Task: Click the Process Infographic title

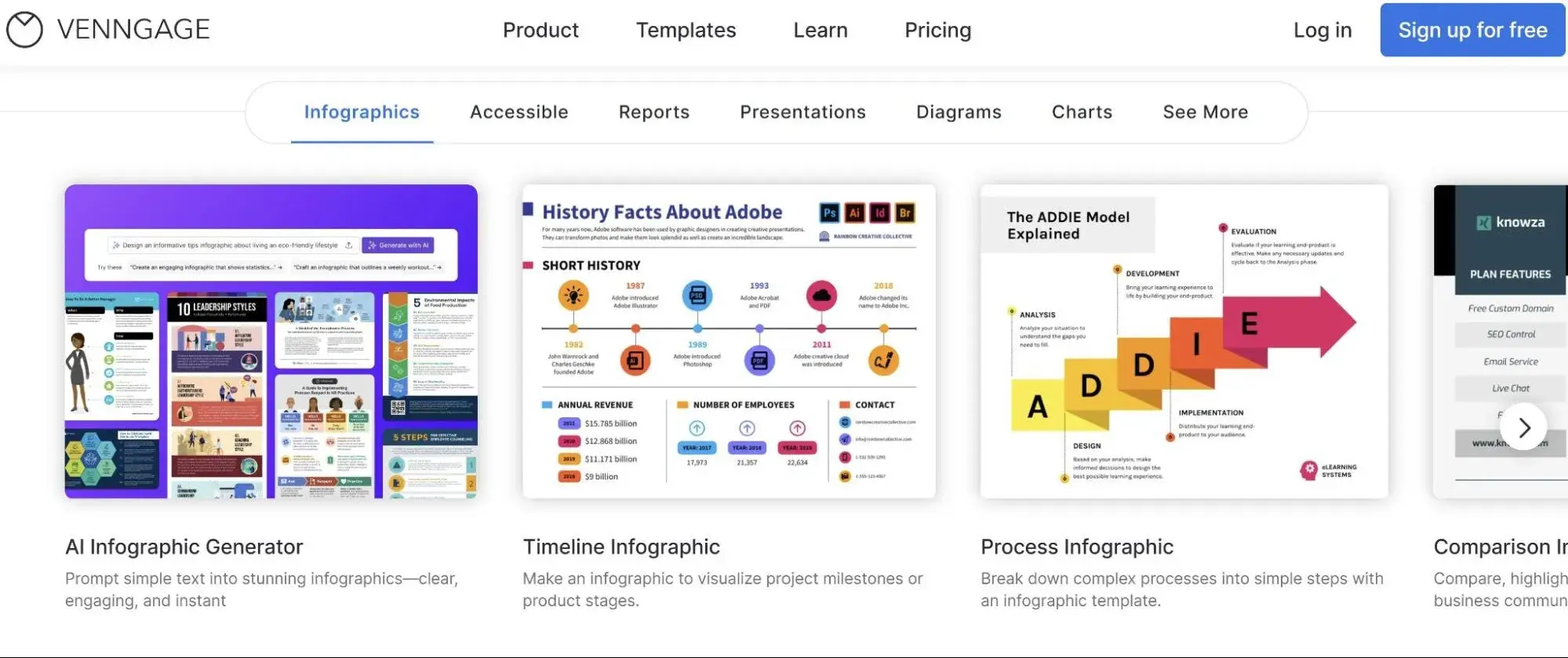Action: pos(1077,547)
